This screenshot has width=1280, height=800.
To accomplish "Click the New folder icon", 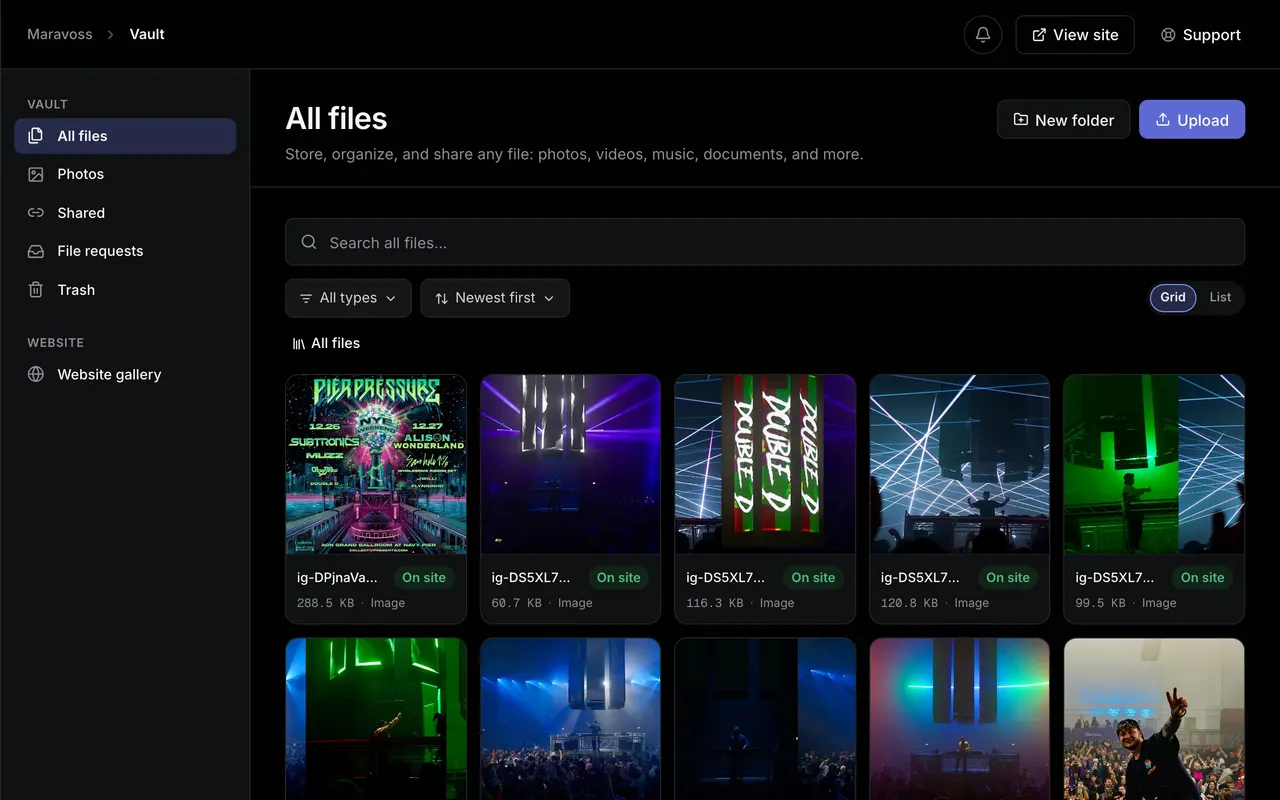I will (x=1020, y=119).
